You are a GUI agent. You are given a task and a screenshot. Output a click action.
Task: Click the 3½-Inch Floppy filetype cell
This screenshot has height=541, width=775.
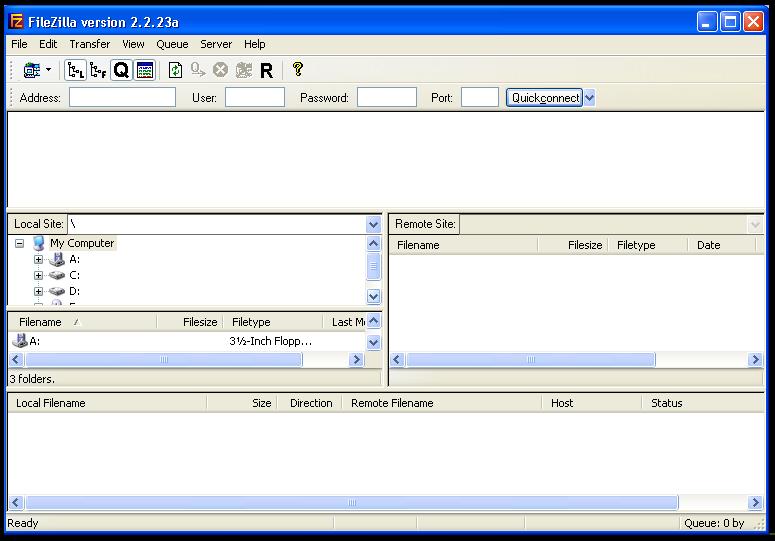point(270,341)
